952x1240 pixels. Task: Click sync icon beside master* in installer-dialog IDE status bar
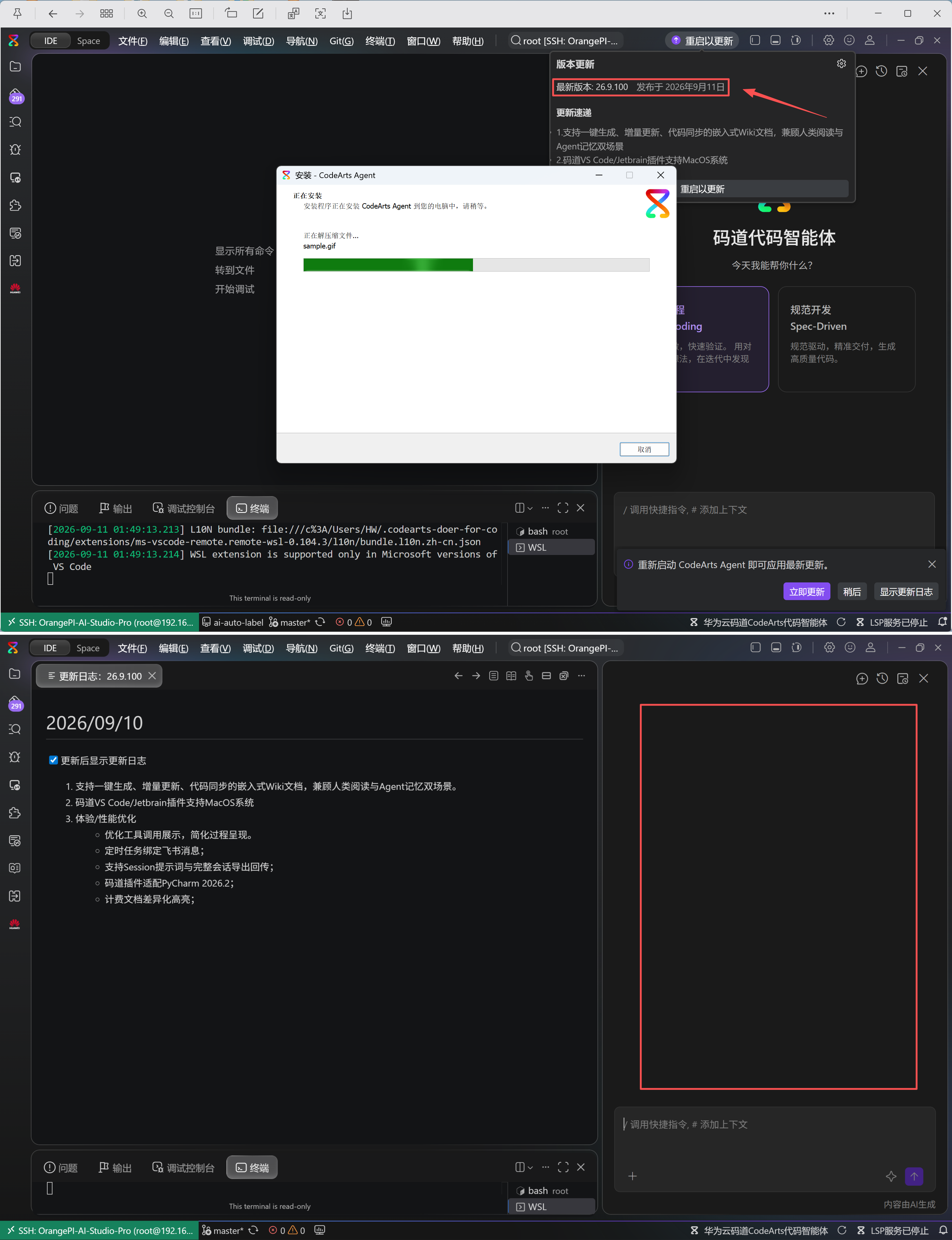pyautogui.click(x=320, y=622)
